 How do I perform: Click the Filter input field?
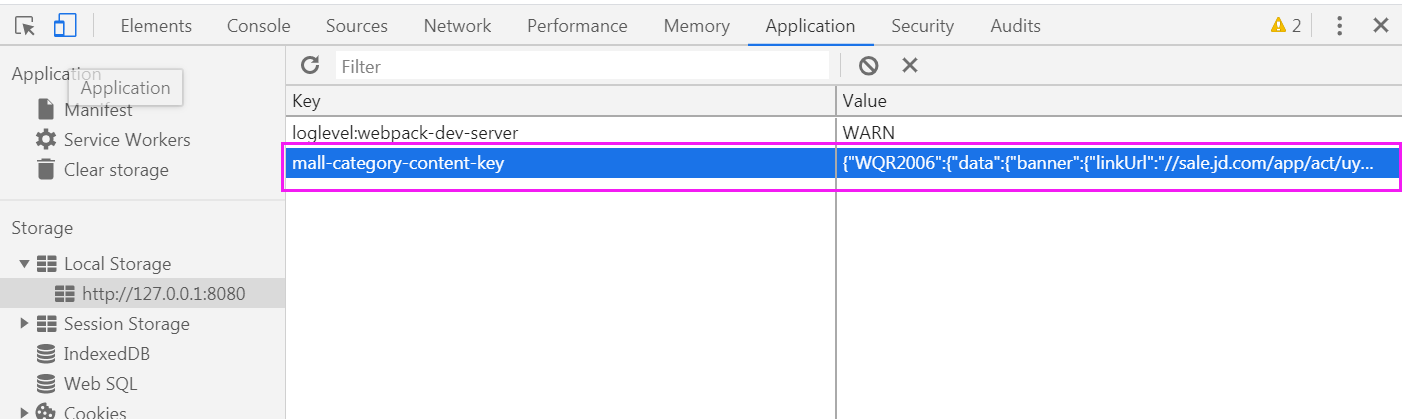click(582, 67)
